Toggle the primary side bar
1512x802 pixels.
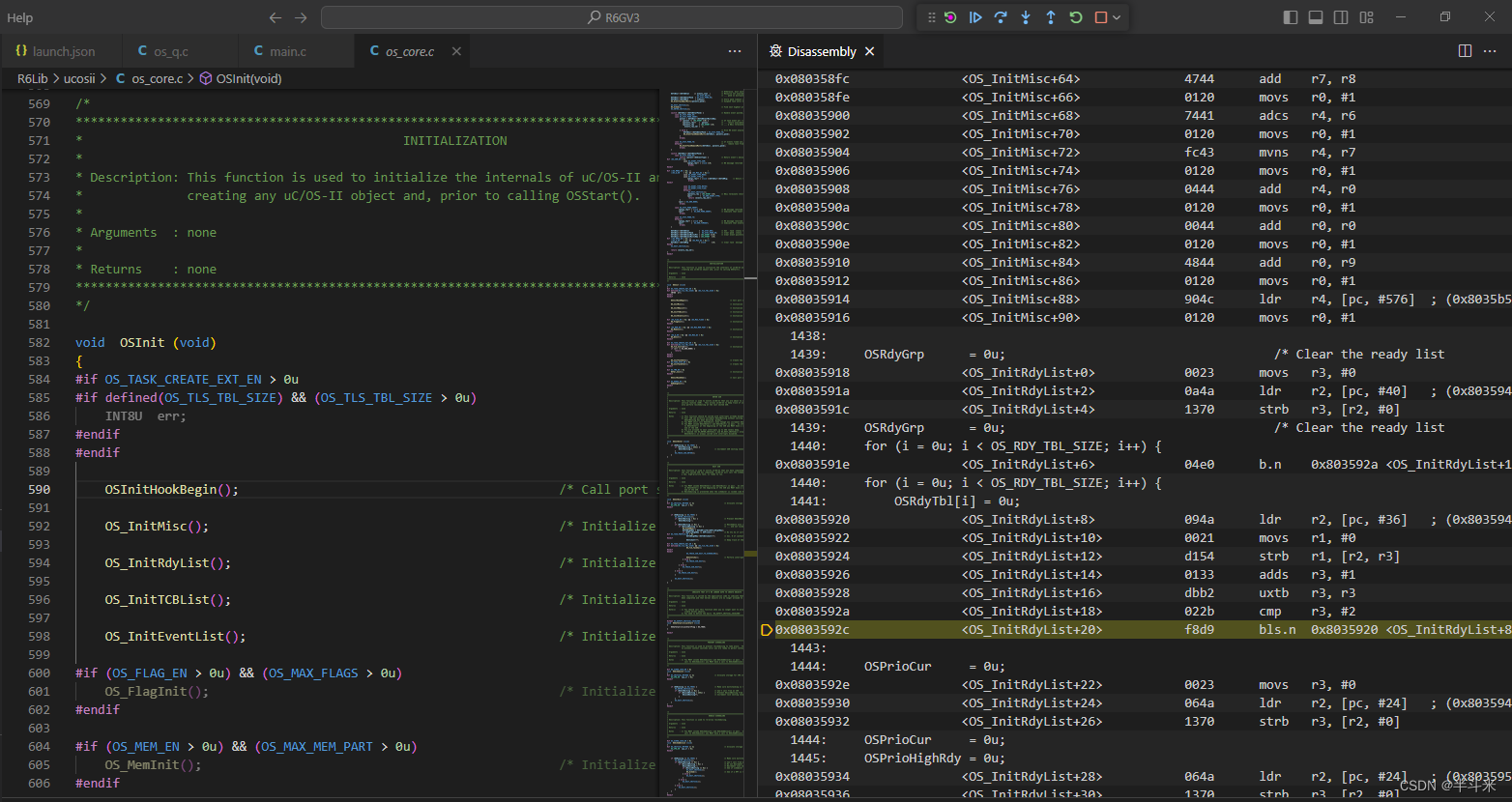pyautogui.click(x=1291, y=17)
